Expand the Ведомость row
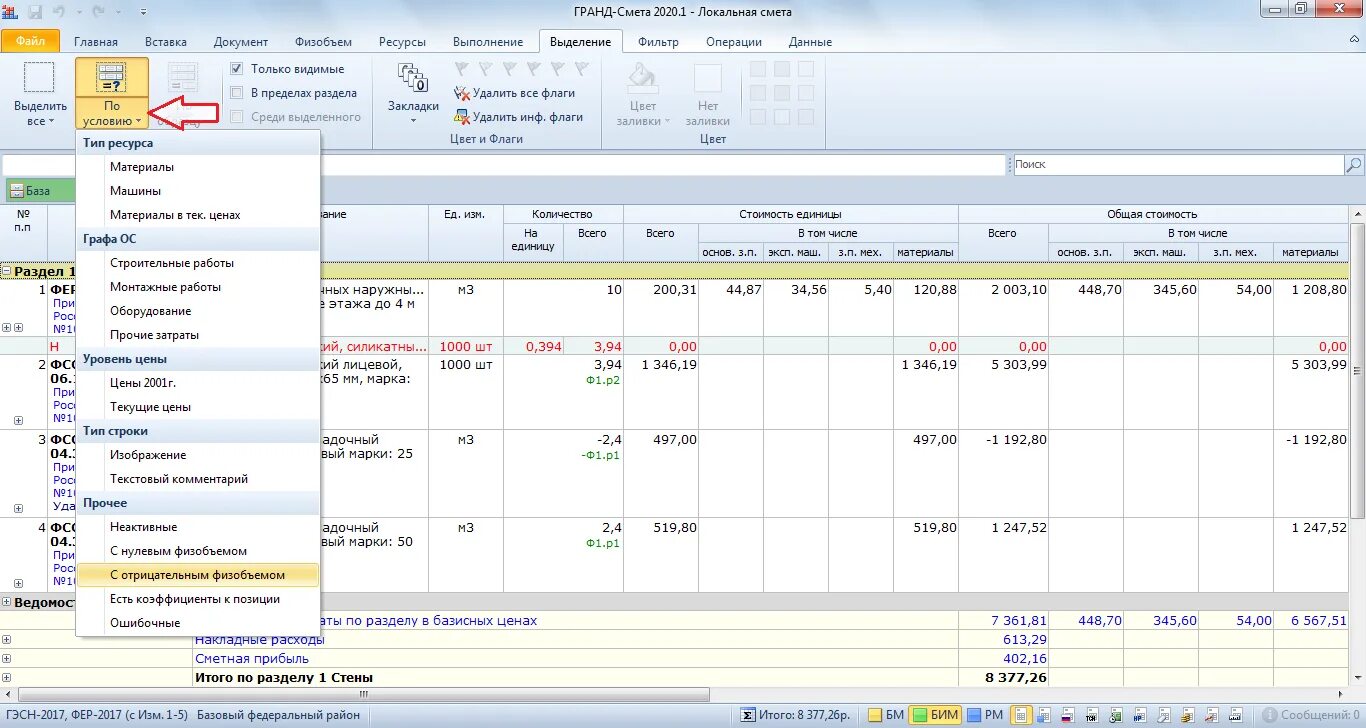Image resolution: width=1366 pixels, height=728 pixels. pos(7,602)
